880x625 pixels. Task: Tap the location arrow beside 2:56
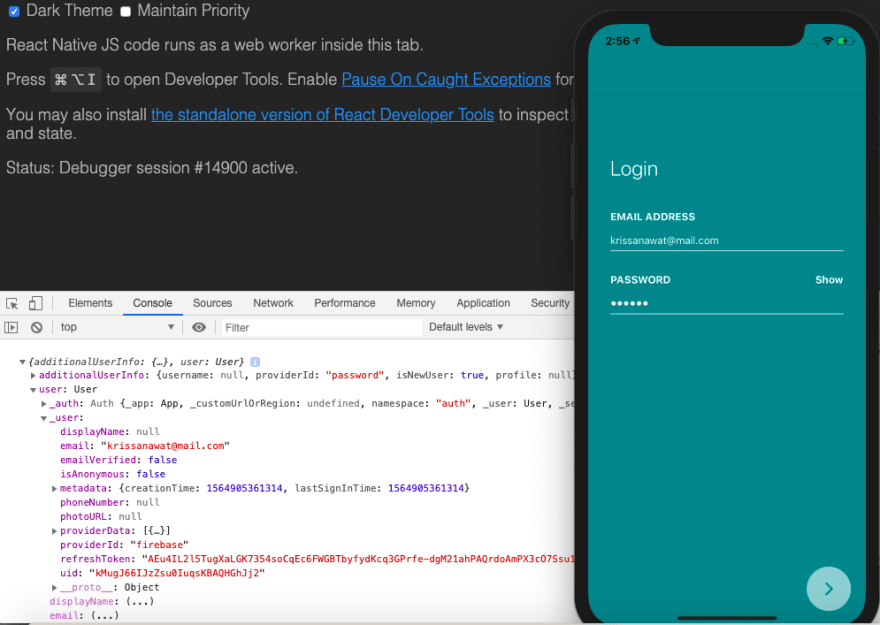636,41
